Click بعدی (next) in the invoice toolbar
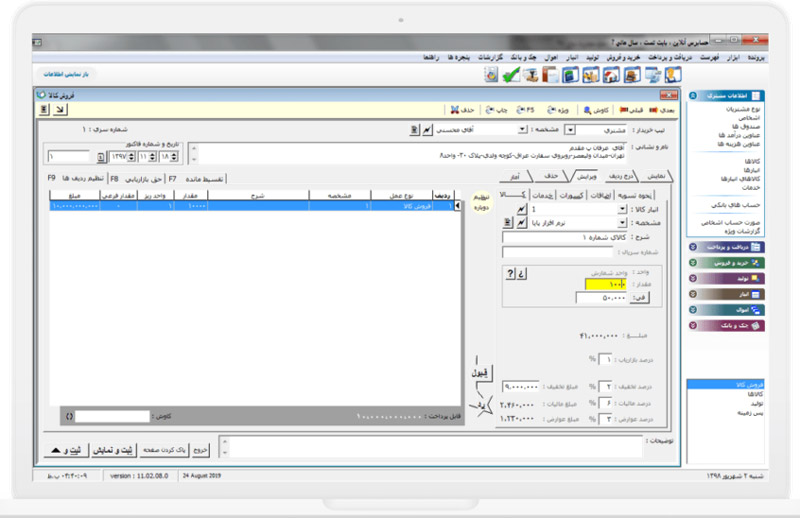 662,110
